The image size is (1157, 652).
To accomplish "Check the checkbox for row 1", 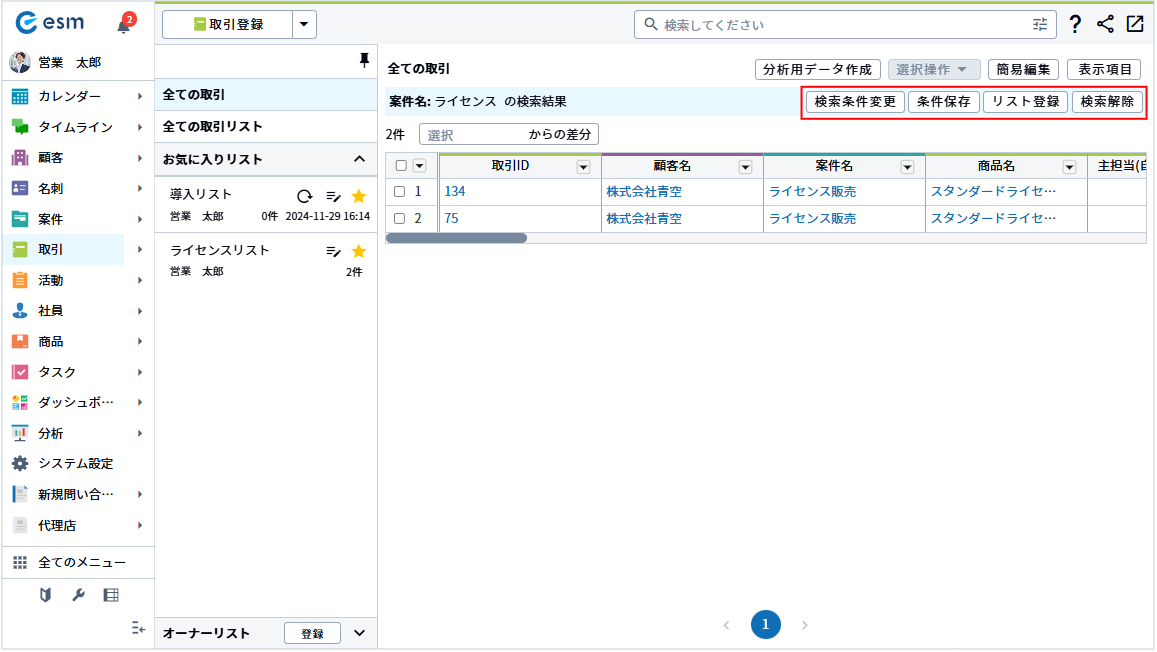I will point(400,192).
